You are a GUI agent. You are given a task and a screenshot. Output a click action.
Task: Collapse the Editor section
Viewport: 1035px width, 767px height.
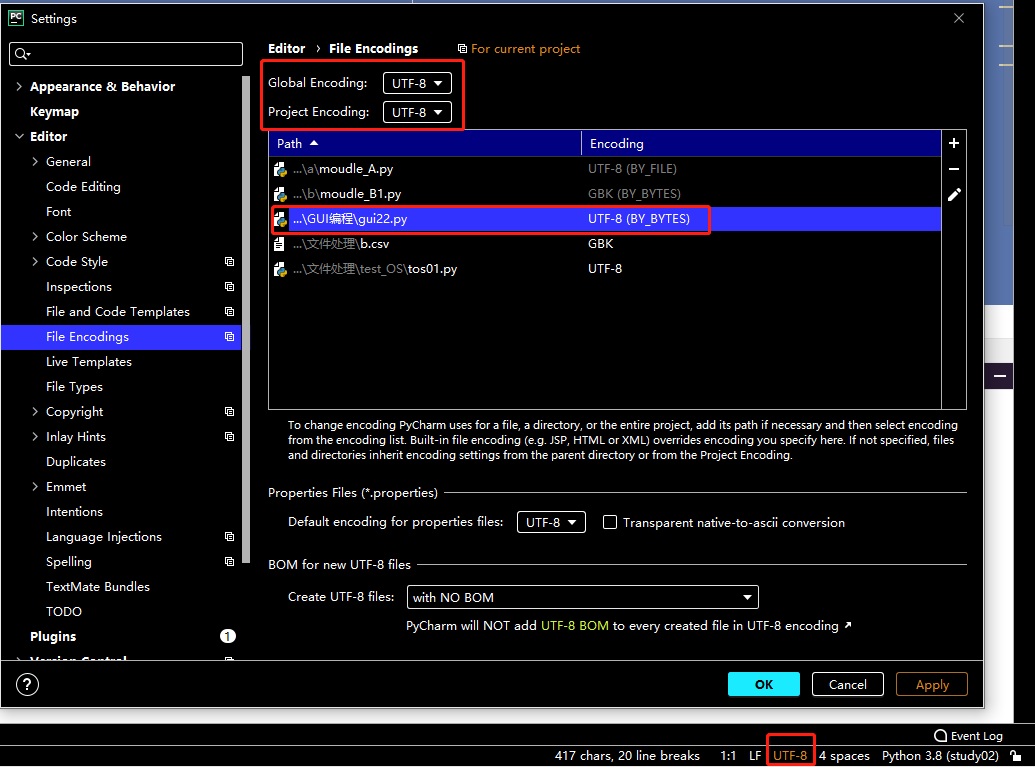[x=18, y=137]
